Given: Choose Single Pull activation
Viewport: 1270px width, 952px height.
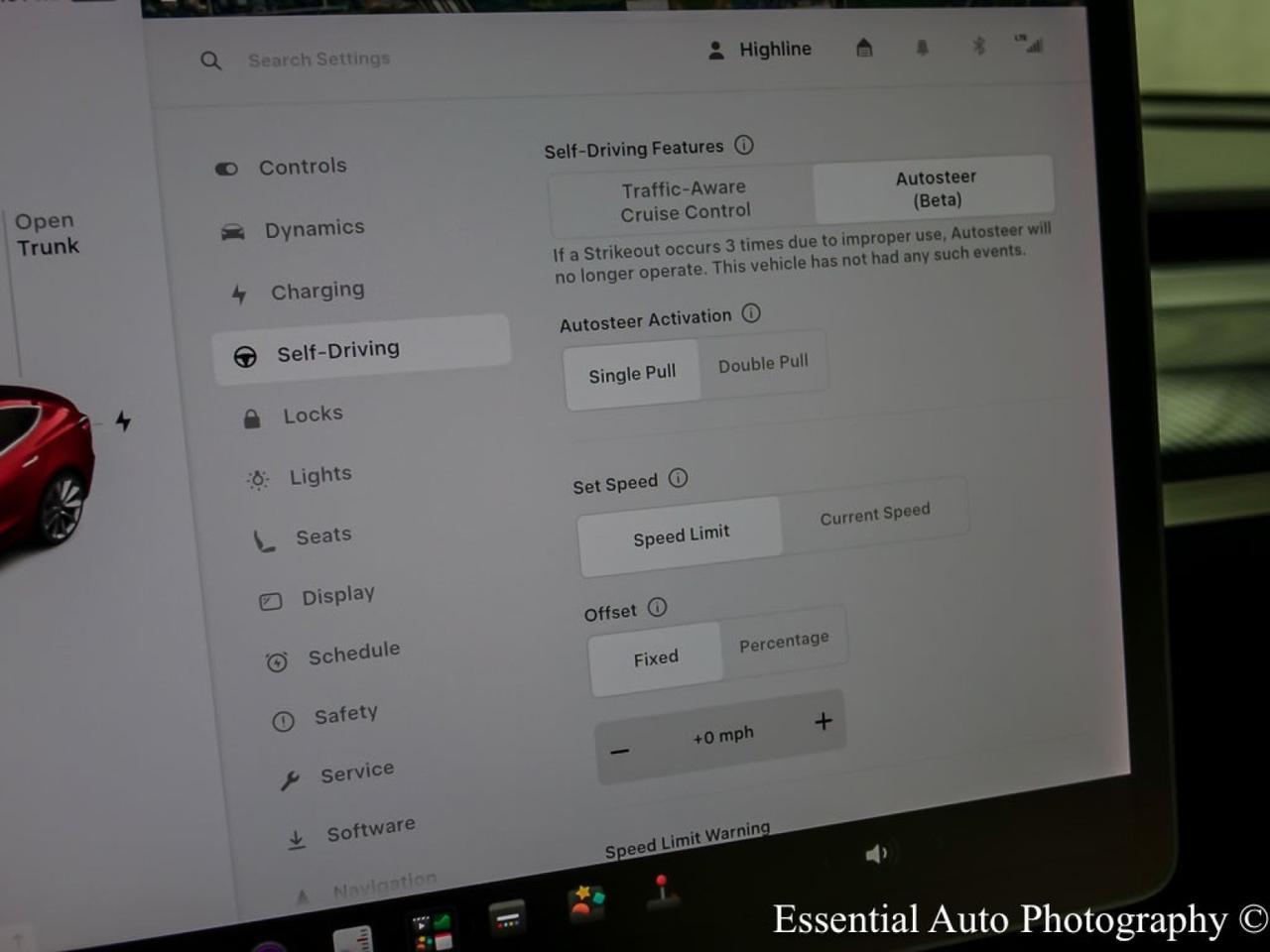Looking at the screenshot, I should [x=632, y=374].
